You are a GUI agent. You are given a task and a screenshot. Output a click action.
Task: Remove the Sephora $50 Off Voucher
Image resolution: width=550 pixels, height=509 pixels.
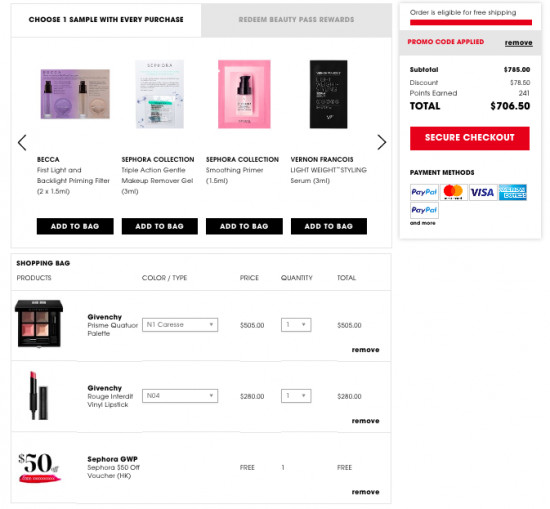click(x=365, y=492)
